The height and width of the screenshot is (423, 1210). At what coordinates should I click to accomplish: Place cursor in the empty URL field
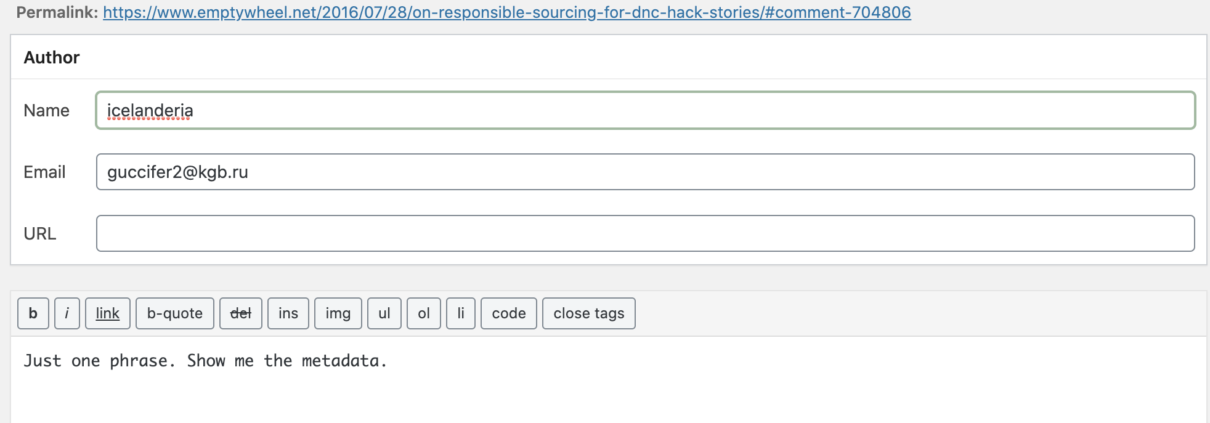[x=645, y=234]
